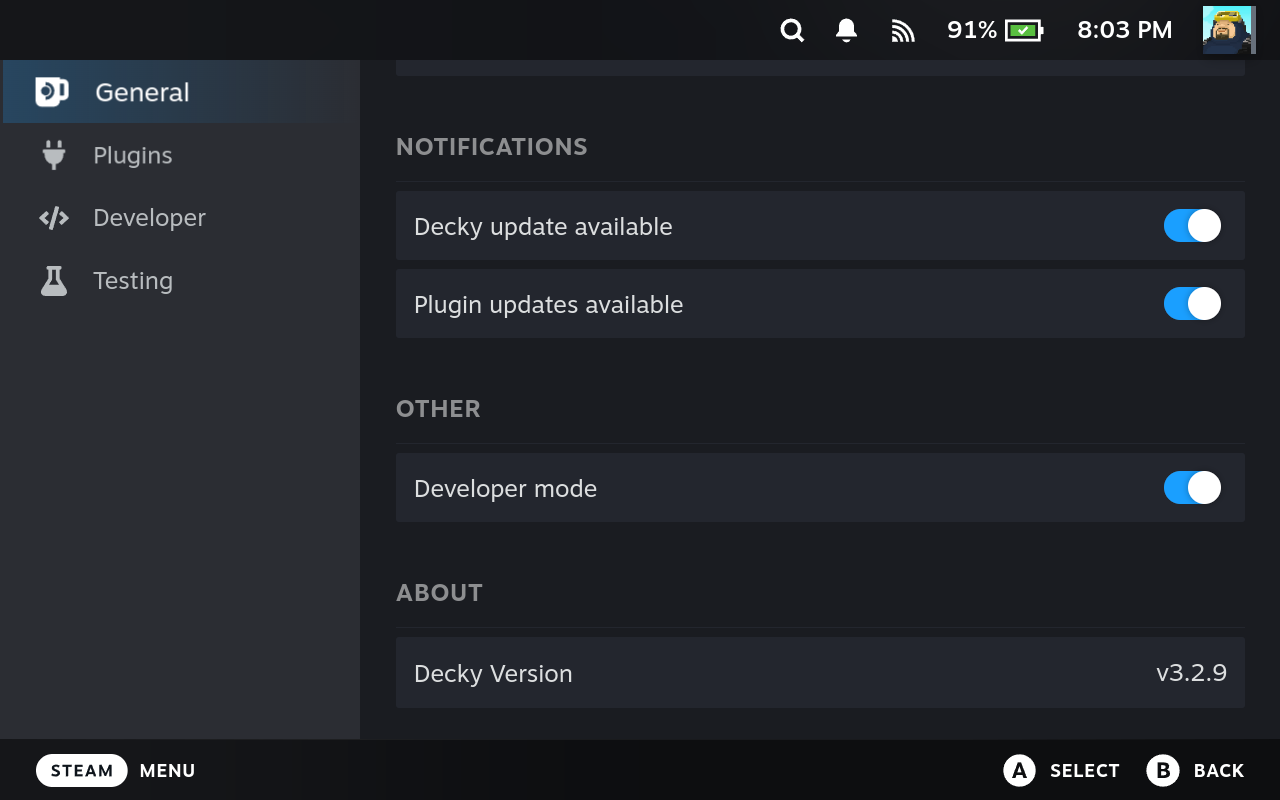Screen dimensions: 1280x800
Task: Click the ABOUT section heading
Action: click(x=439, y=593)
